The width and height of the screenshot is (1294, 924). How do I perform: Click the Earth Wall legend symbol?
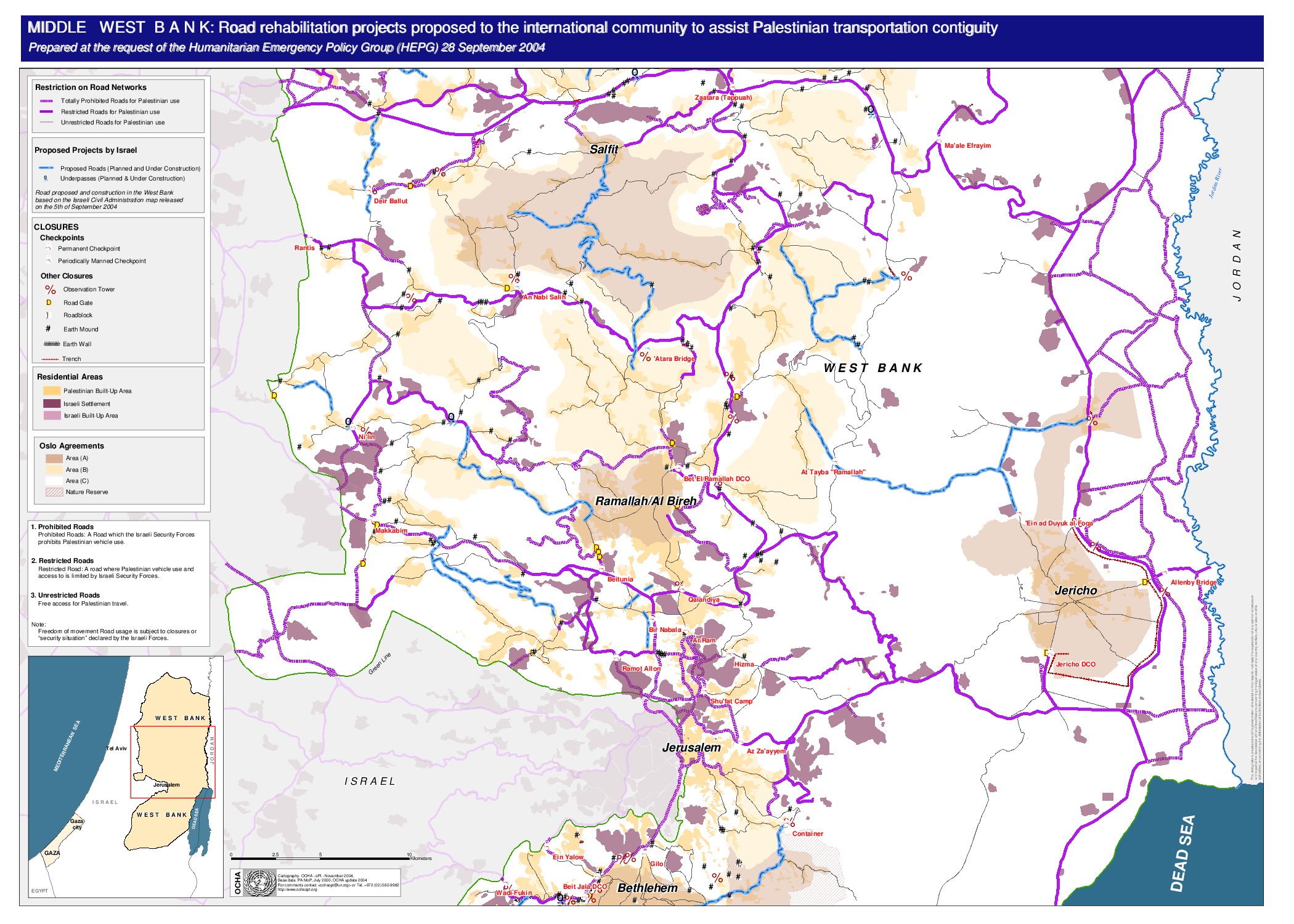click(x=51, y=344)
